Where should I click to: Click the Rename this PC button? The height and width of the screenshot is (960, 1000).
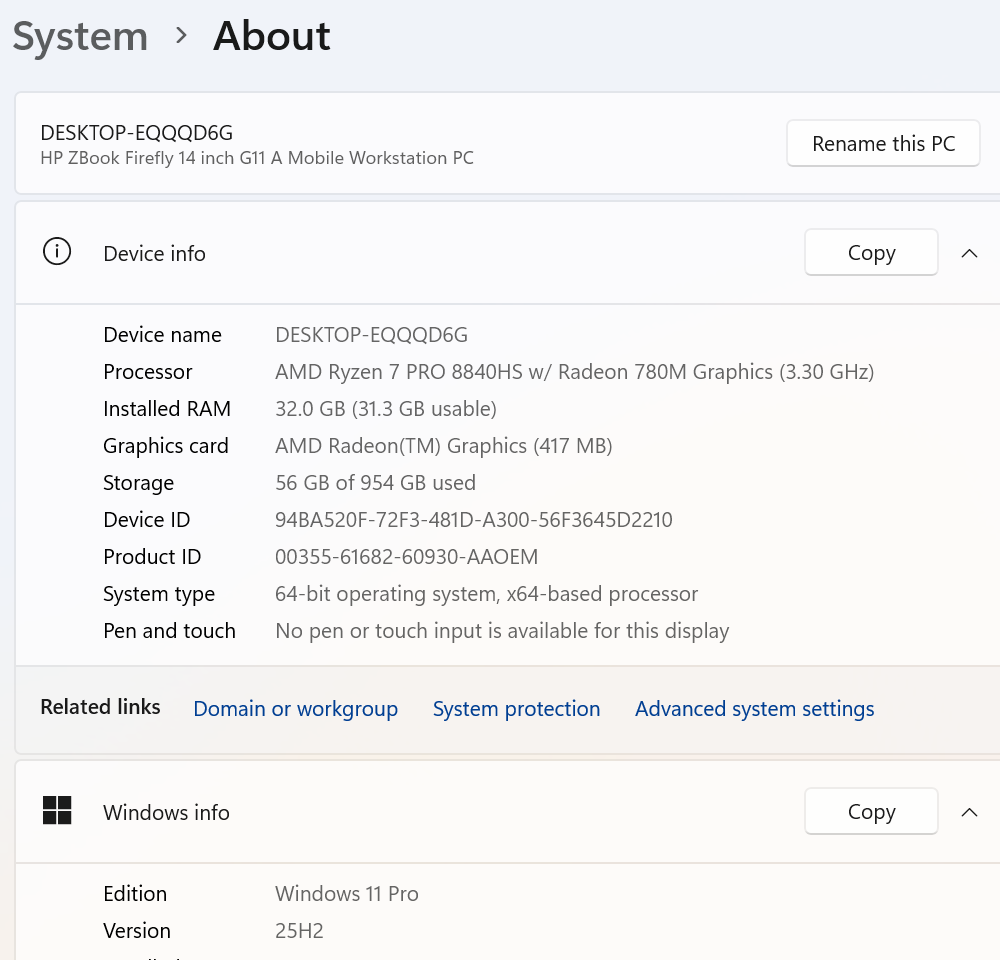883,144
